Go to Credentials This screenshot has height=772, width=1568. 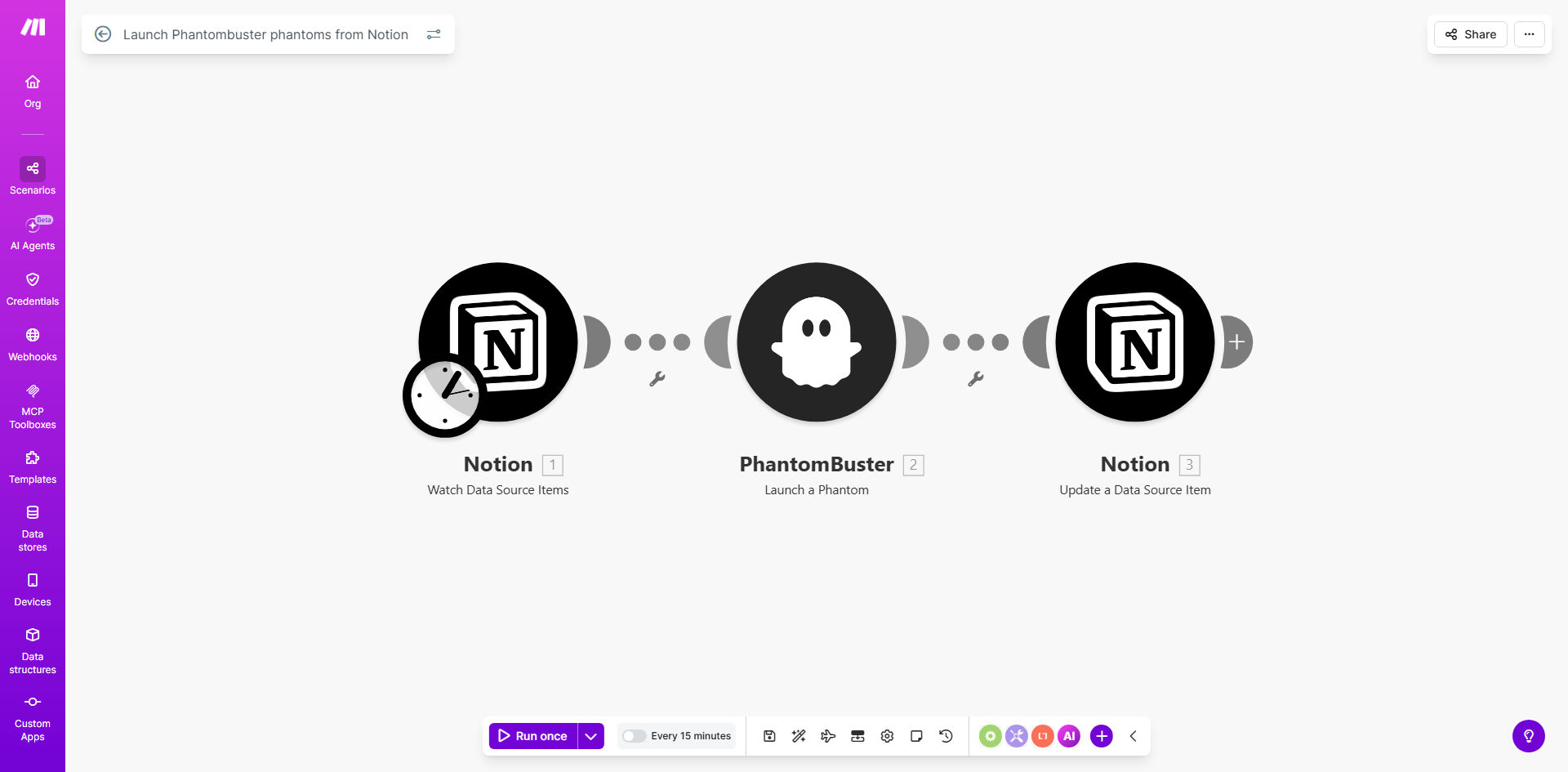[33, 289]
